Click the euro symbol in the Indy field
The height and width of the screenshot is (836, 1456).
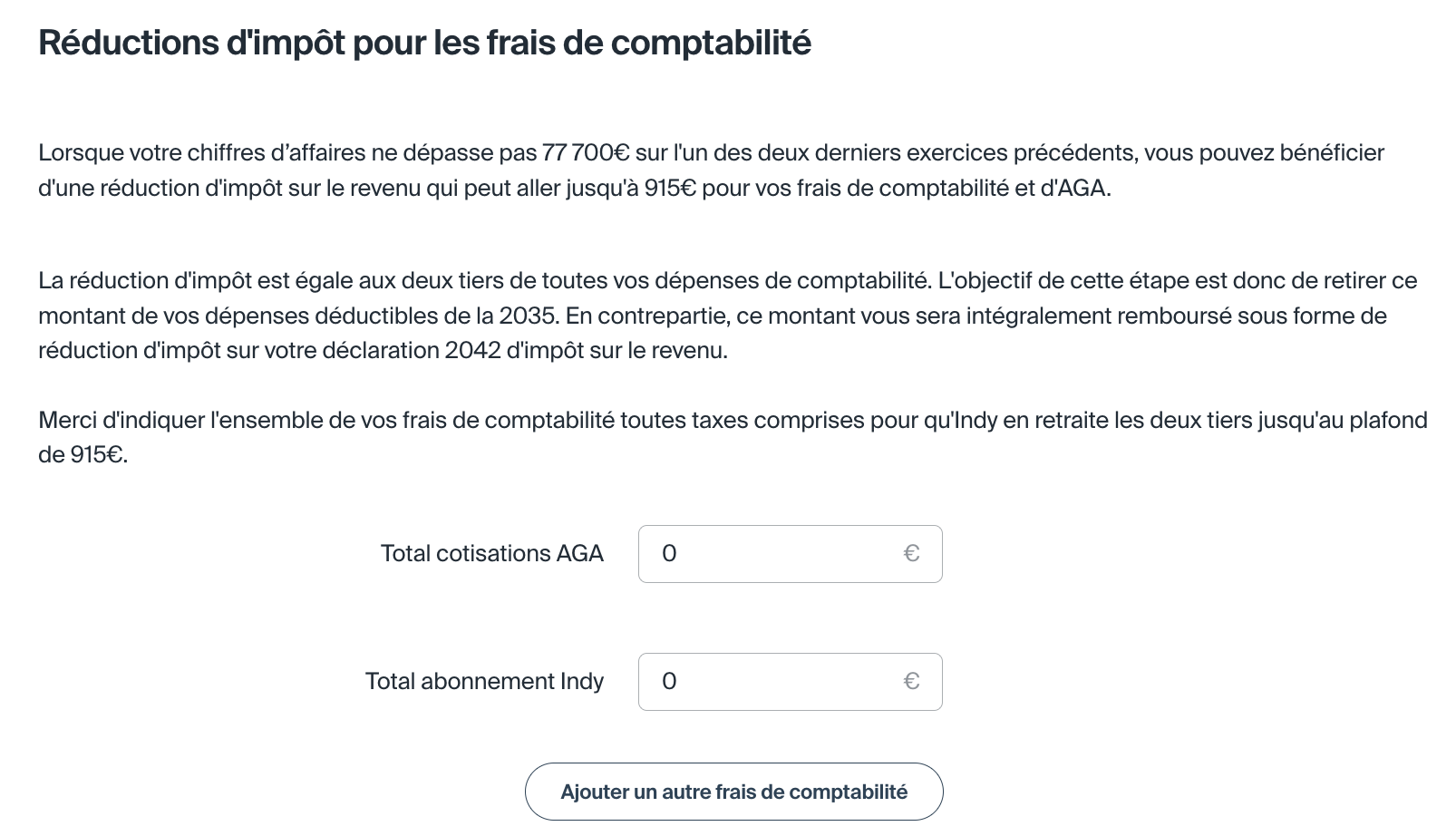911,682
